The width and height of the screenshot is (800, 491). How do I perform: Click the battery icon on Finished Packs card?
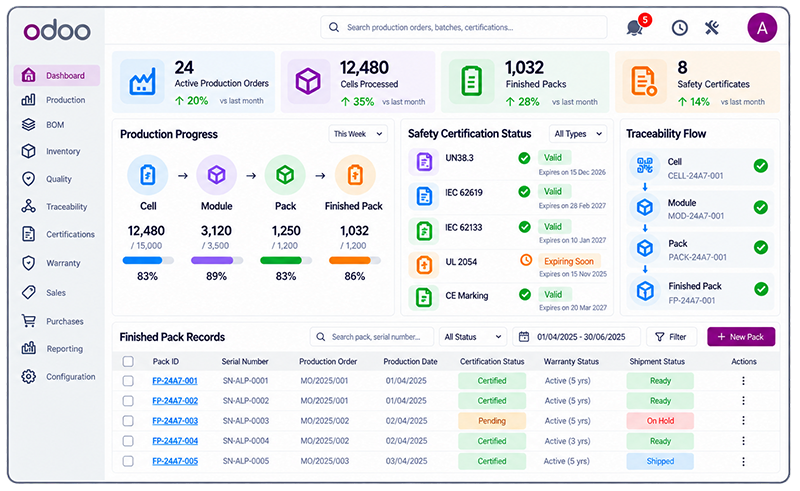click(471, 82)
